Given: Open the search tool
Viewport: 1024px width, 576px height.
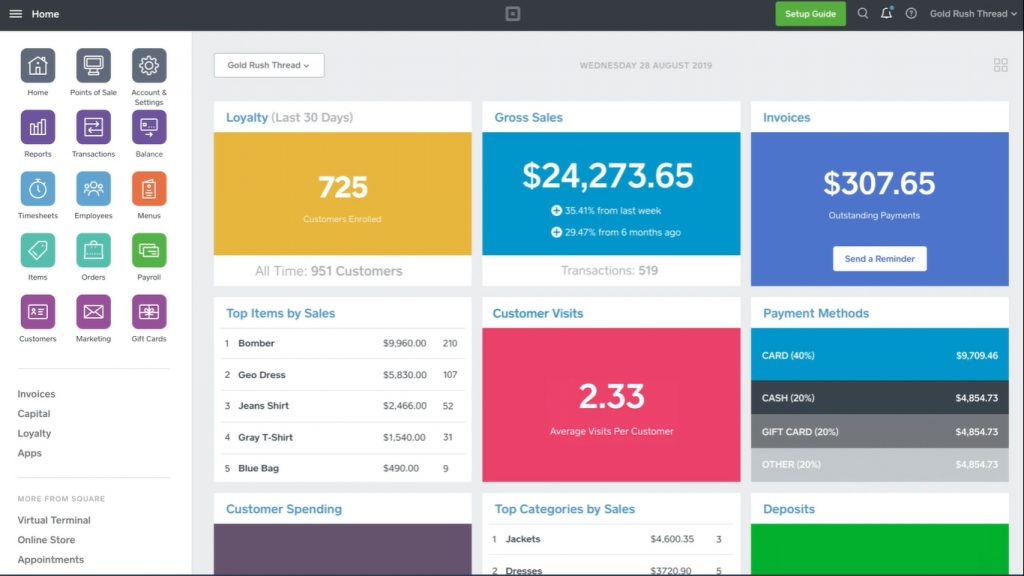Looking at the screenshot, I should tap(862, 14).
